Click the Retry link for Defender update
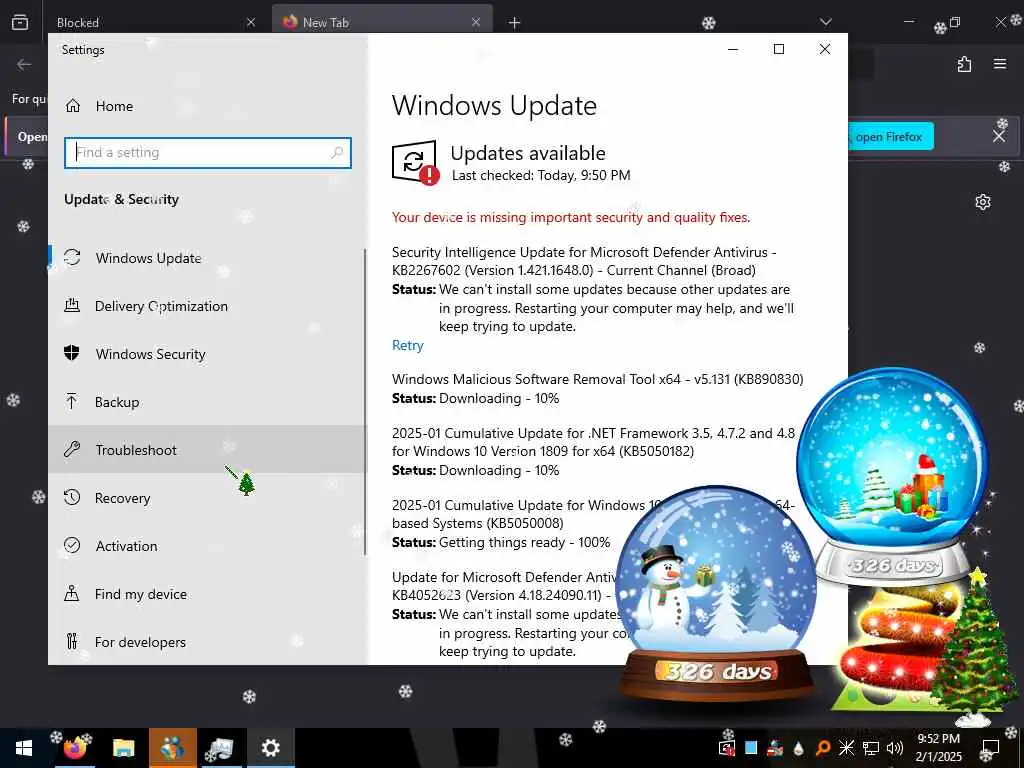Image resolution: width=1024 pixels, height=768 pixels. 408,345
